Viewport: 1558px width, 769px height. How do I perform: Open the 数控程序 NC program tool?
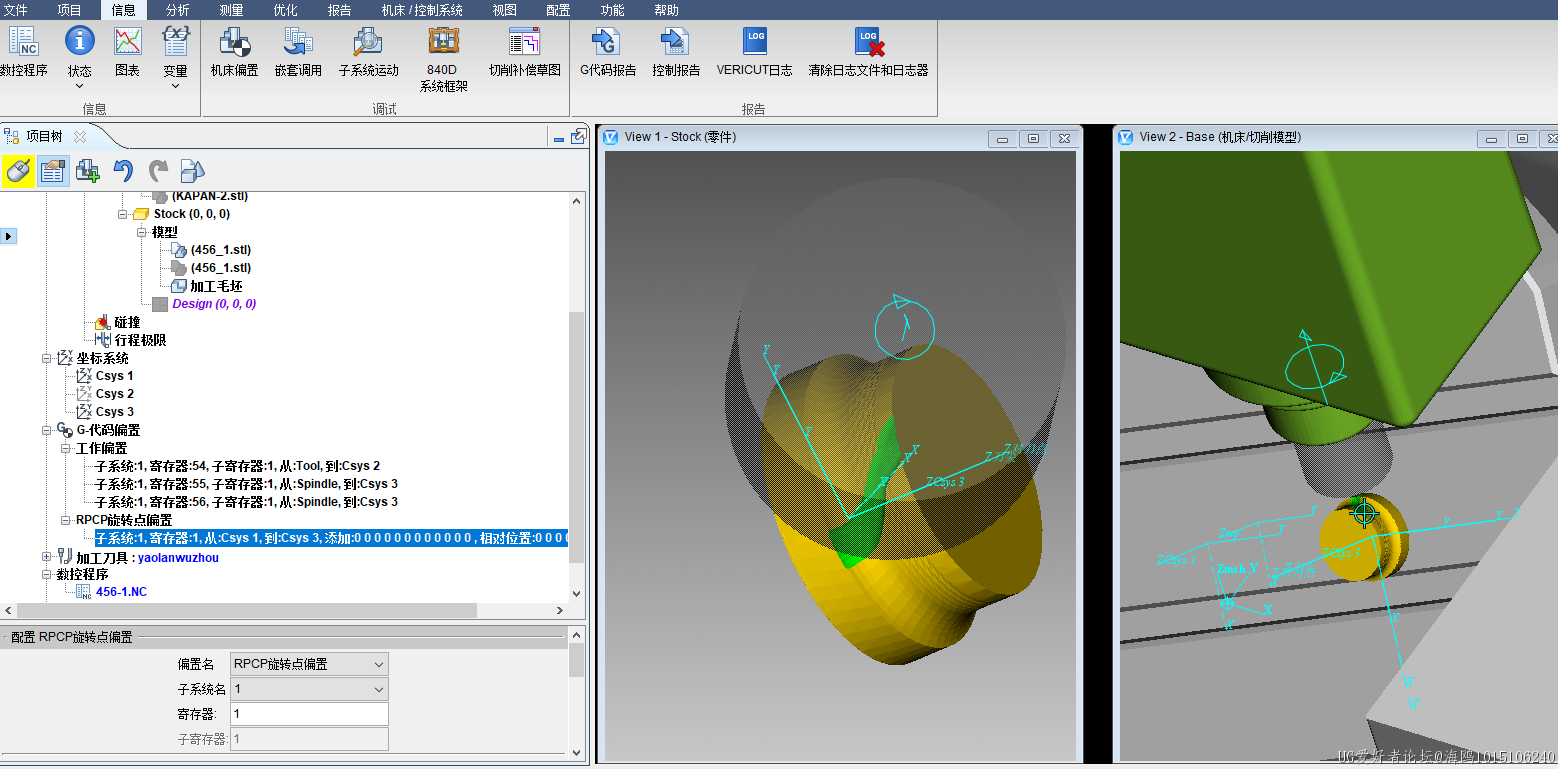point(23,52)
